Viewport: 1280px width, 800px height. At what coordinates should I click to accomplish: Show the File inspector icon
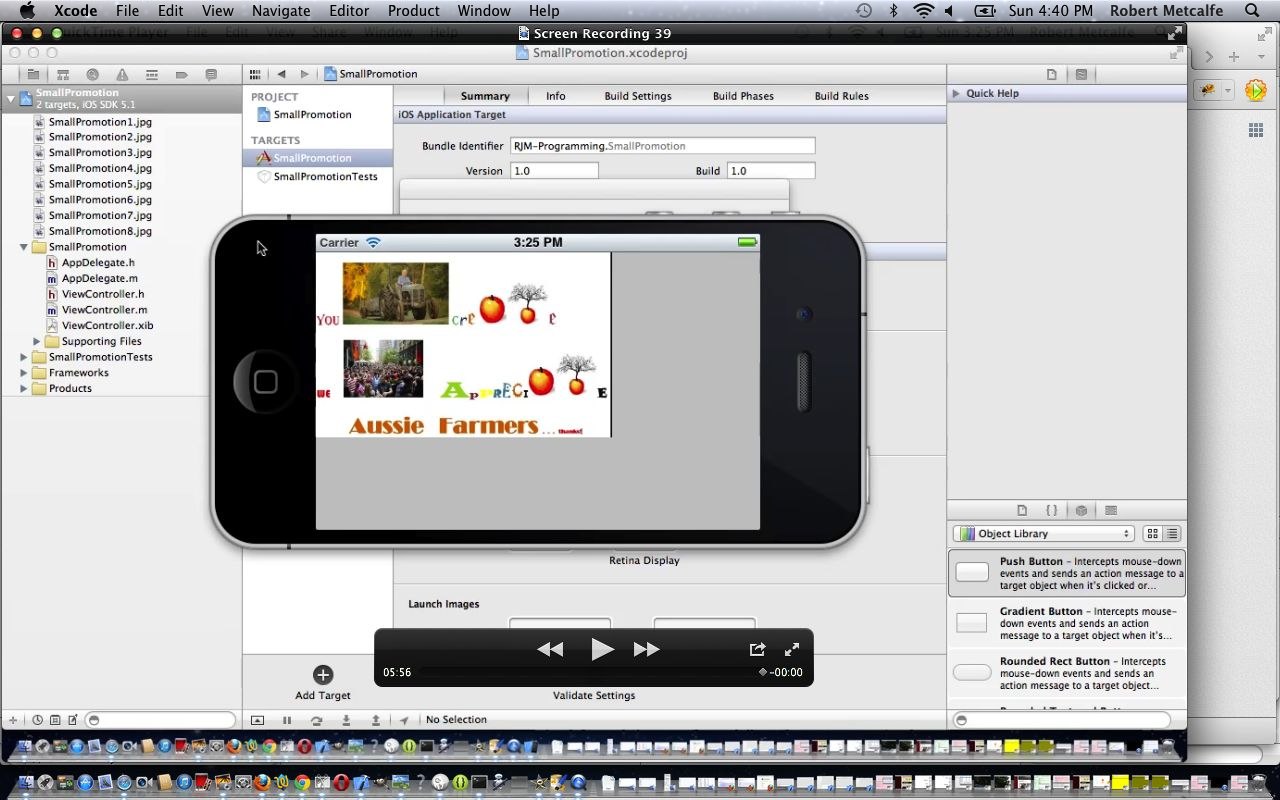point(1051,74)
